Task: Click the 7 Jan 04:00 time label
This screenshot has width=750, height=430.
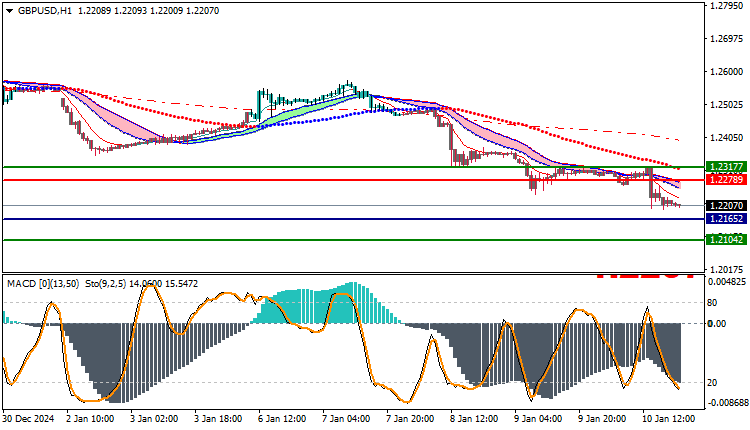Action: (346, 419)
